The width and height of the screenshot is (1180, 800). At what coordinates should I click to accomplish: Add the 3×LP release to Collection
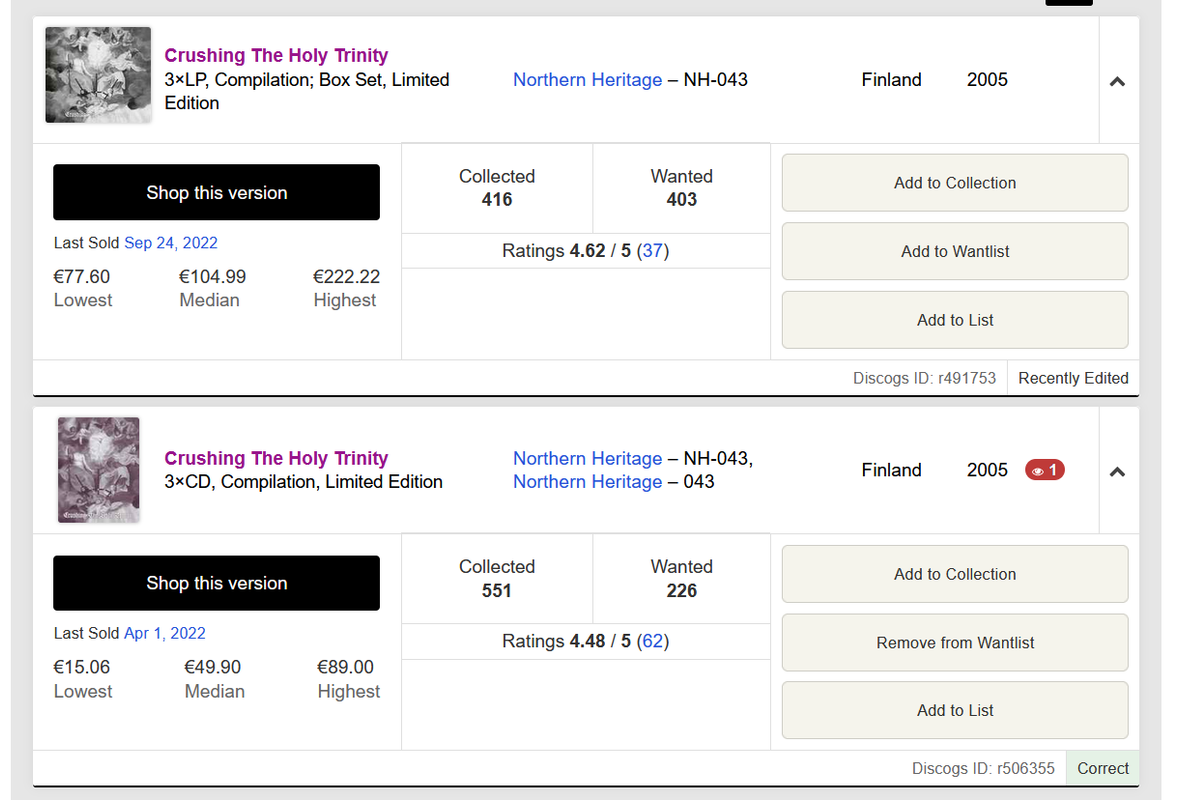point(954,183)
